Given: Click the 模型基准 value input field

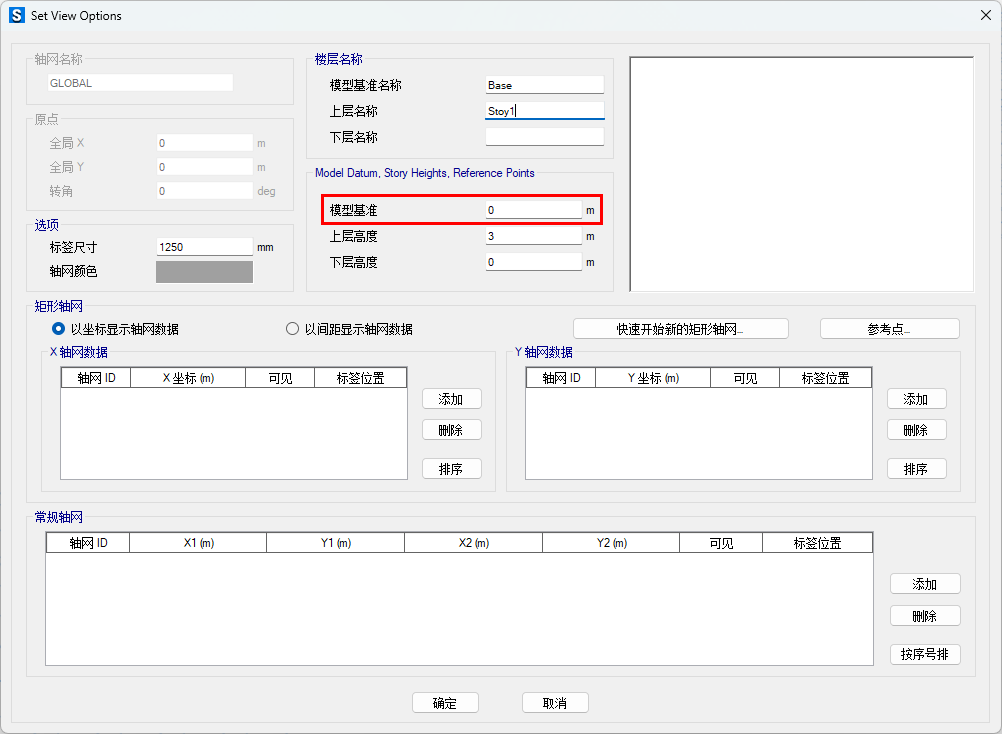Looking at the screenshot, I should [533, 211].
